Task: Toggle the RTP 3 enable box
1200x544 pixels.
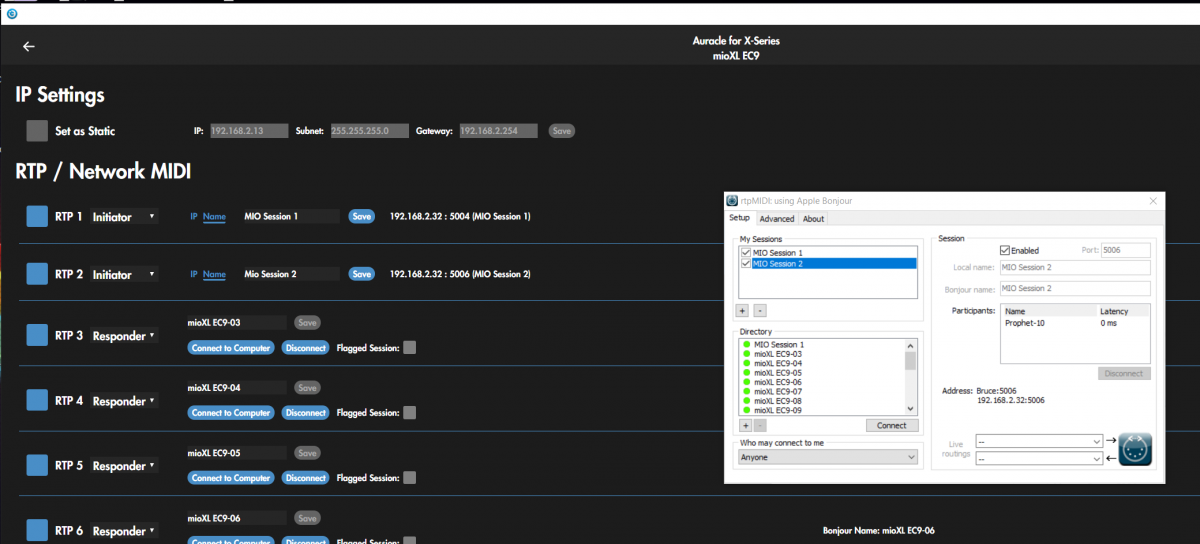Action: tap(37, 335)
